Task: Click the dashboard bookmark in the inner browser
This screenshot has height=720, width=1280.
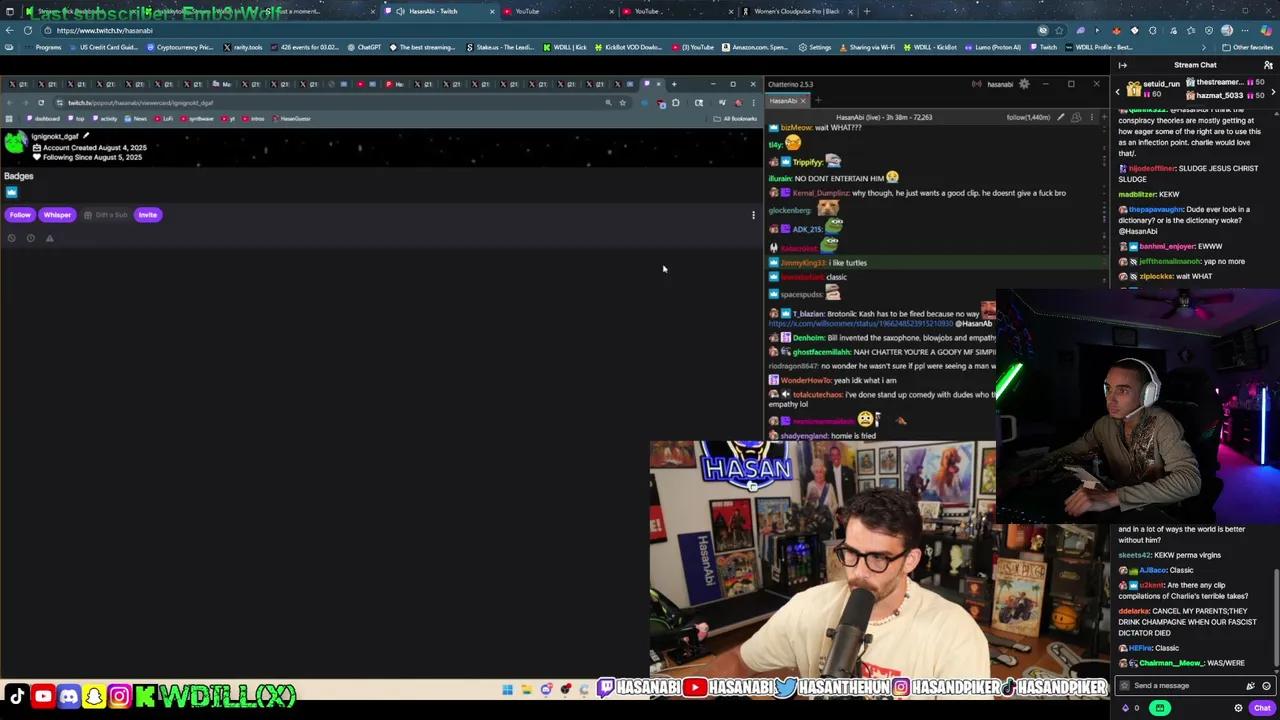Action: tap(44, 119)
